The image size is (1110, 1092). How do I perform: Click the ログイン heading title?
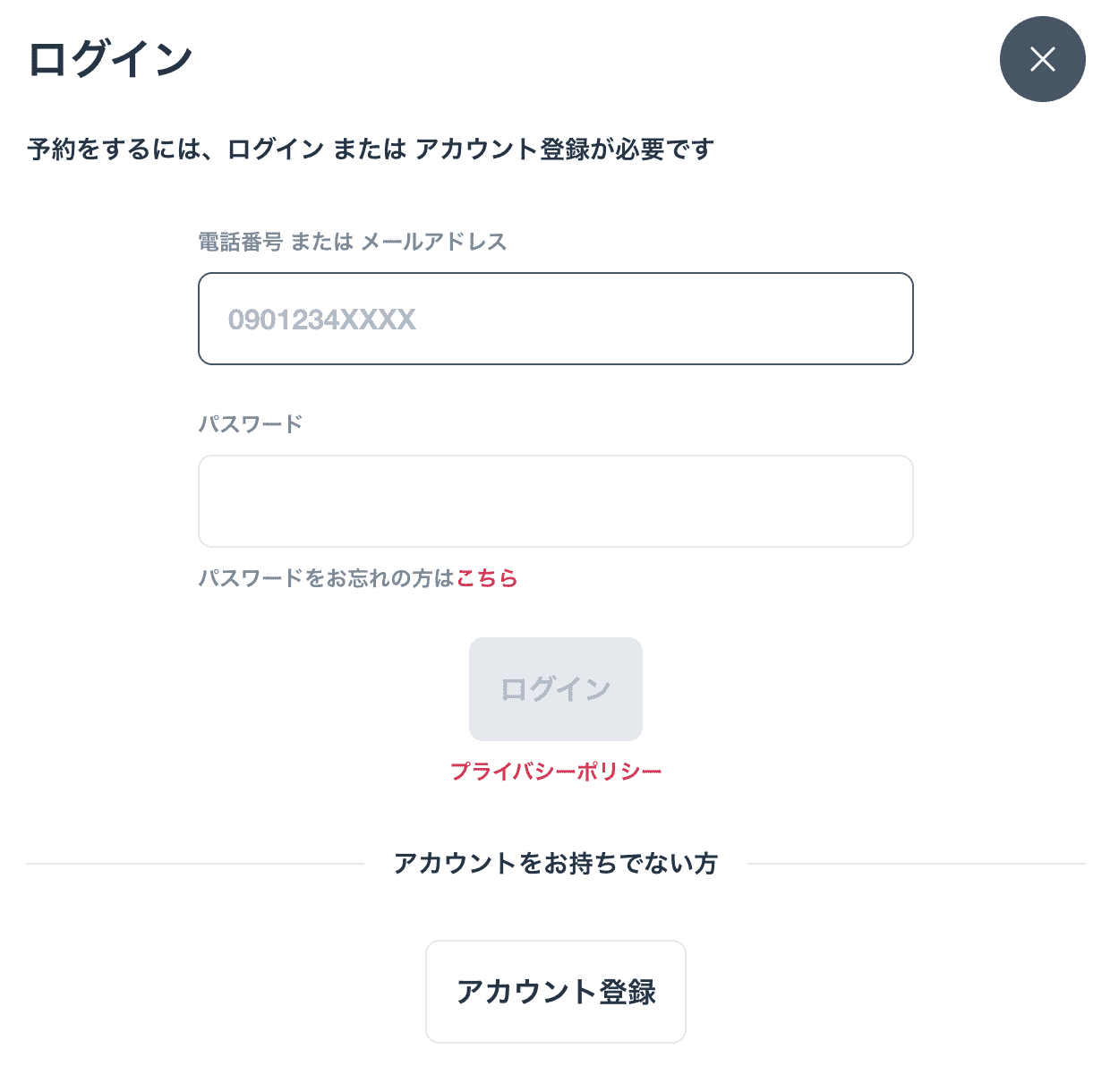[111, 59]
